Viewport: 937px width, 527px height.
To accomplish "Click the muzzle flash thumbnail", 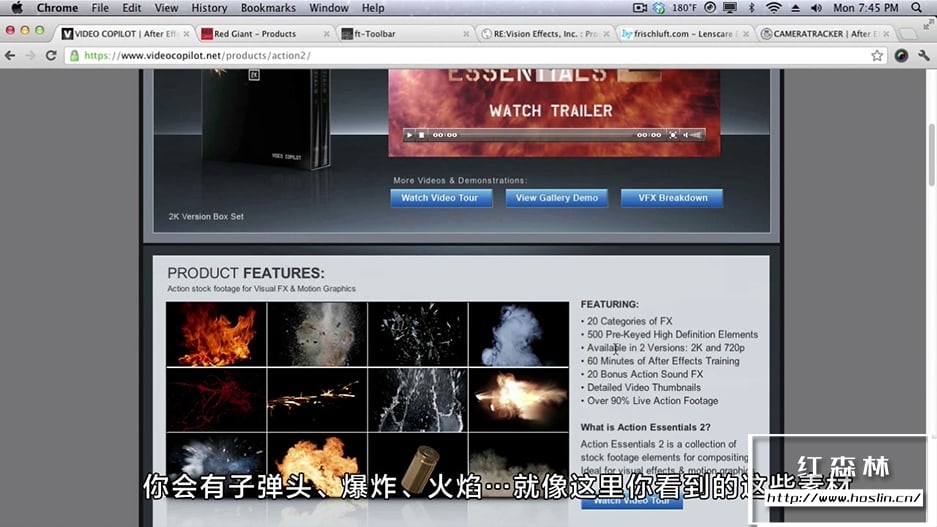I will click(519, 400).
